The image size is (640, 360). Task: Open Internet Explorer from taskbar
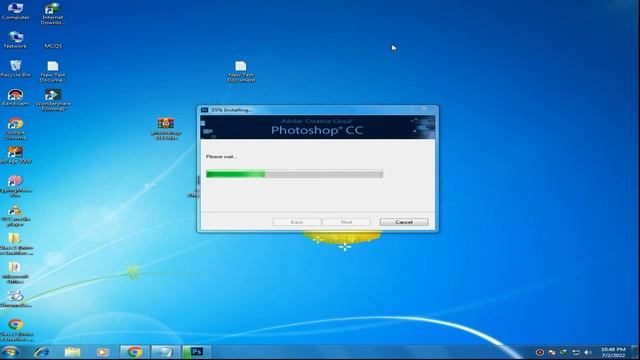pos(41,352)
